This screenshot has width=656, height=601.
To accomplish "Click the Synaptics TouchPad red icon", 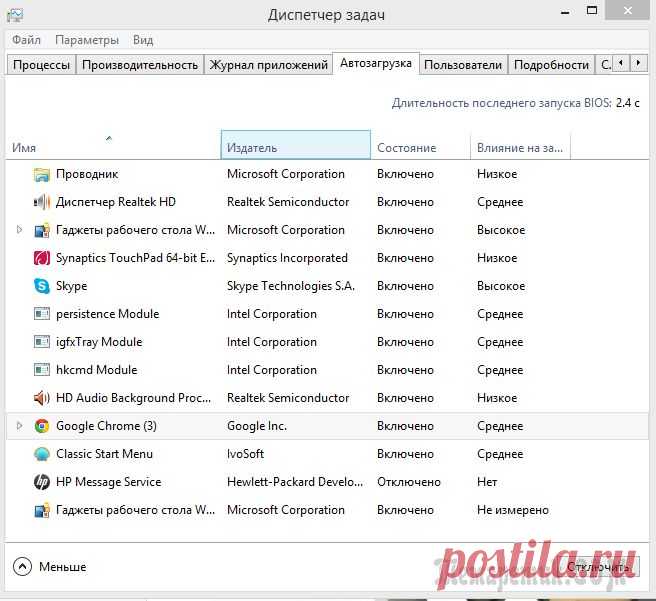I will tap(42, 258).
